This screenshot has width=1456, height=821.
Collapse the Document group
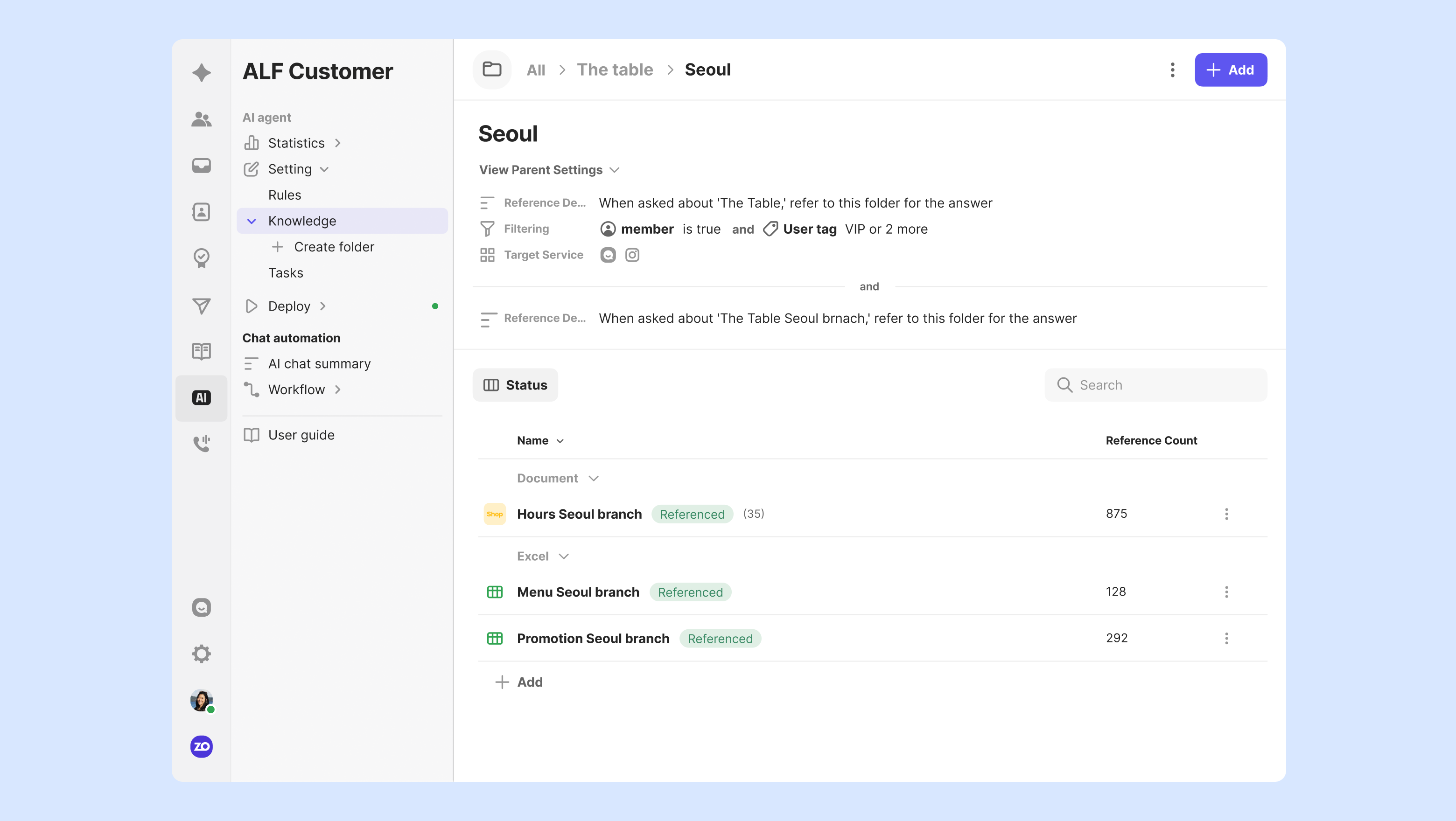tap(594, 478)
